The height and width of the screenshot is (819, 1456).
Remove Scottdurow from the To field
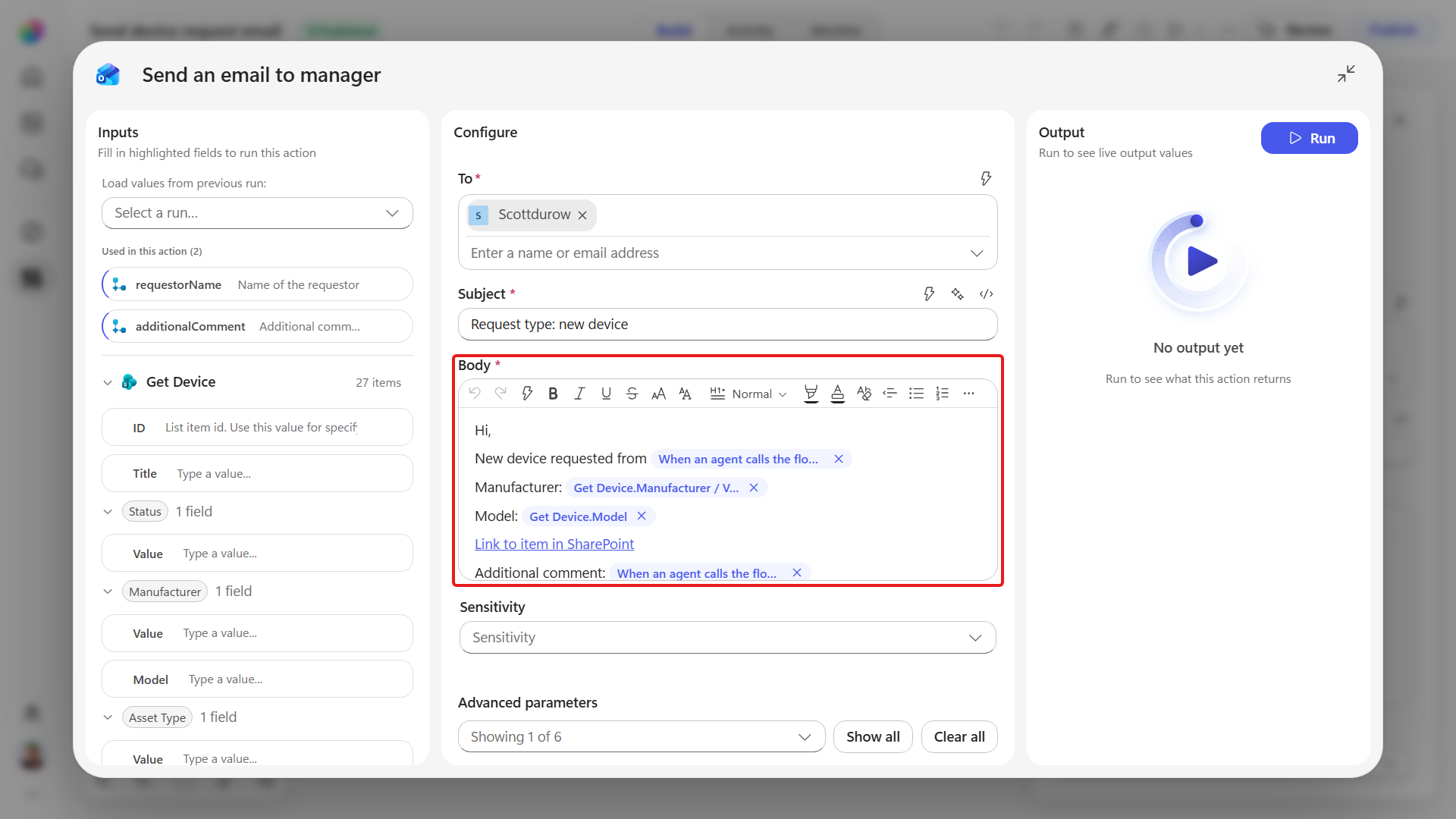(x=582, y=215)
